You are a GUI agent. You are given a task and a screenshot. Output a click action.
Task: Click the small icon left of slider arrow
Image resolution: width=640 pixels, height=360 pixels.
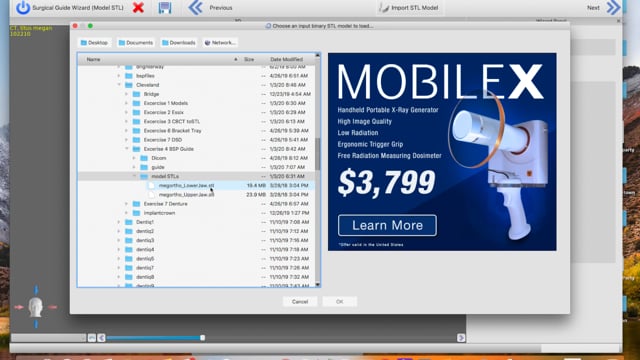click(91, 338)
